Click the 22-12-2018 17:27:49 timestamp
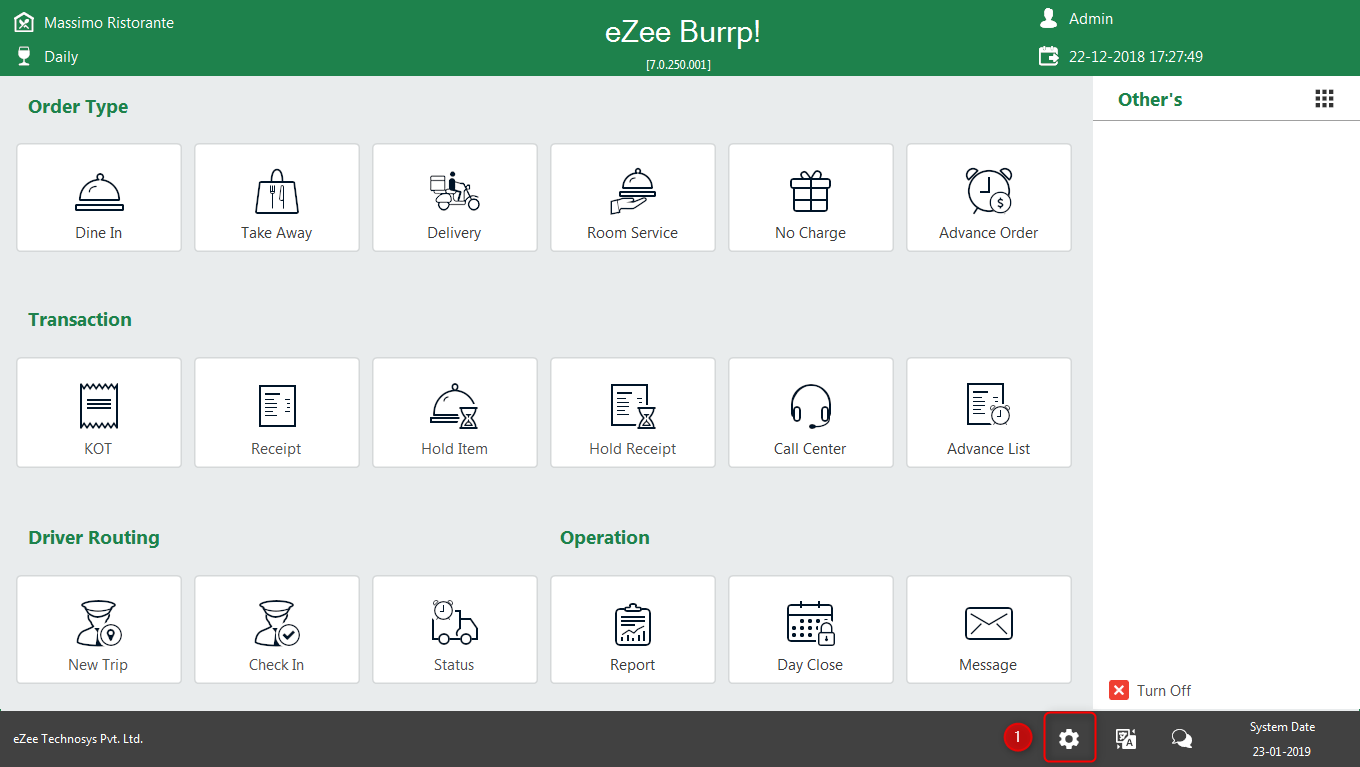 pos(1136,57)
